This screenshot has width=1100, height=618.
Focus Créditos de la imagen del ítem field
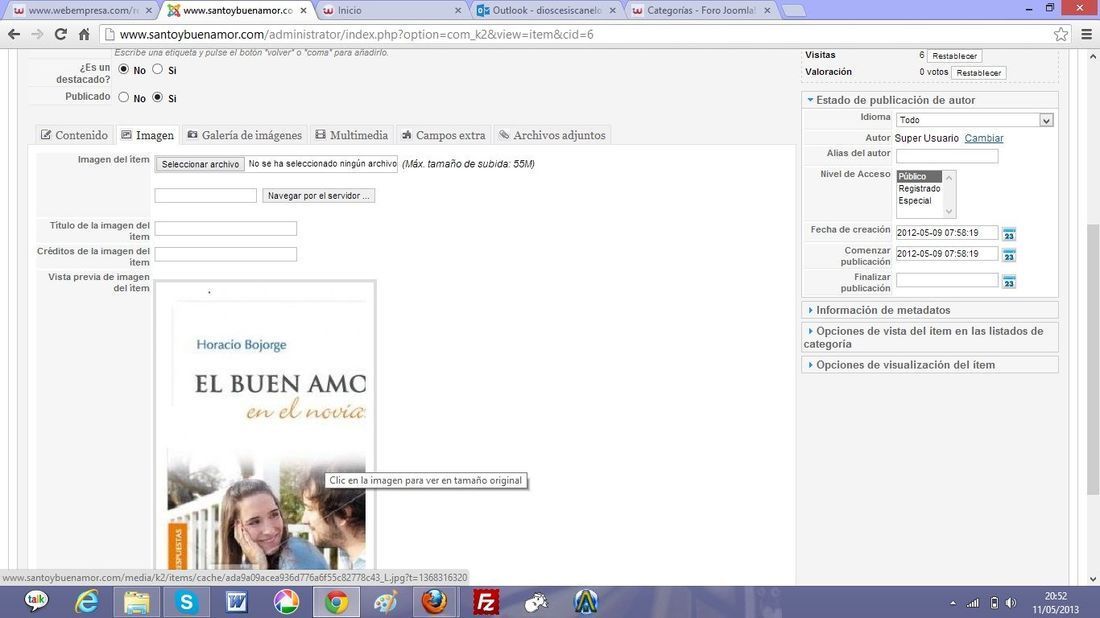pyautogui.click(x=226, y=254)
